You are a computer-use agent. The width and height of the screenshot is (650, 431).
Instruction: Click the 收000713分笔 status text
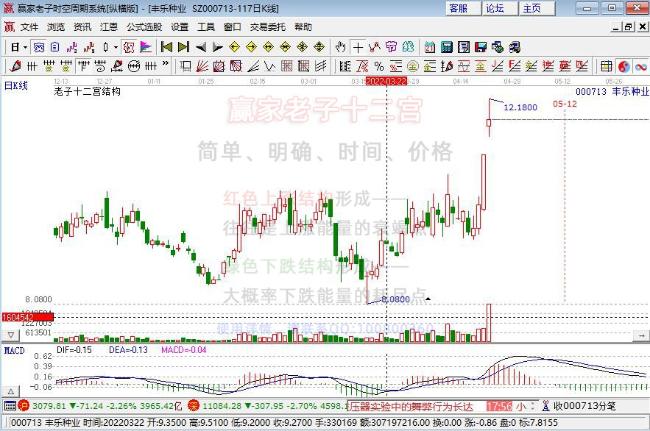point(585,406)
